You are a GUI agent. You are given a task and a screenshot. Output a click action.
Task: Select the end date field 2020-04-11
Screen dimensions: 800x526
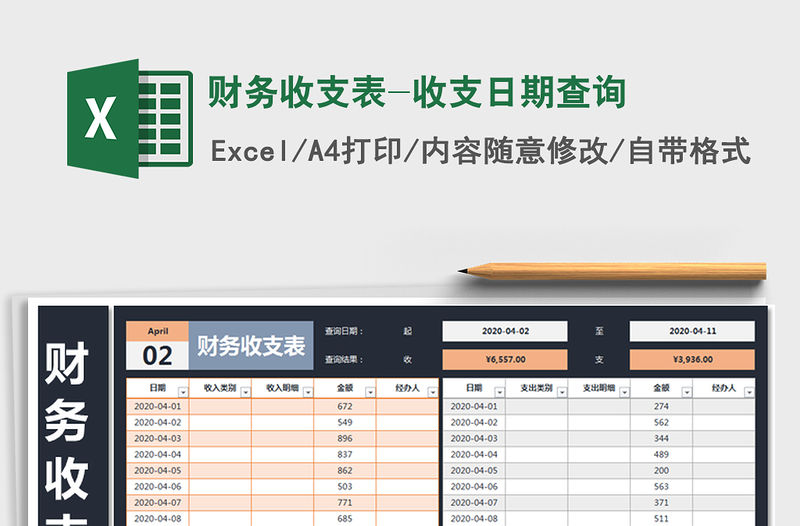coord(691,331)
